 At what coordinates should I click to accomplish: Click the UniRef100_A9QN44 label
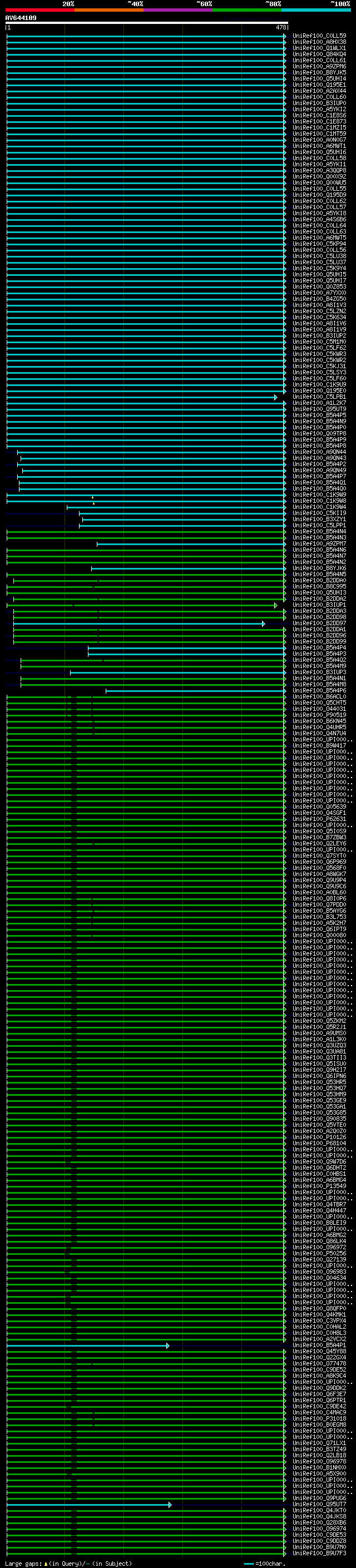click(319, 452)
